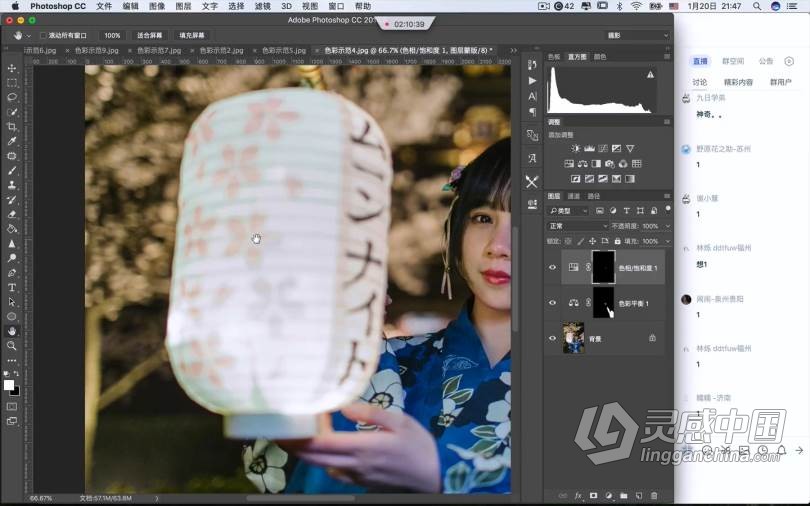The image size is (810, 506).
Task: Select the Pen tool
Action: (11, 273)
